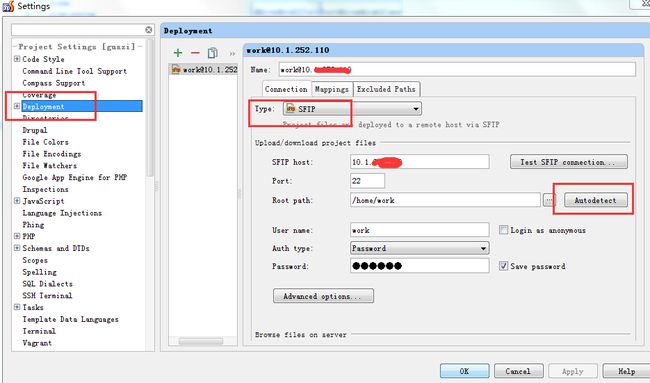The width and height of the screenshot is (650, 383).
Task: Open Help for settings
Action: pyautogui.click(x=626, y=371)
